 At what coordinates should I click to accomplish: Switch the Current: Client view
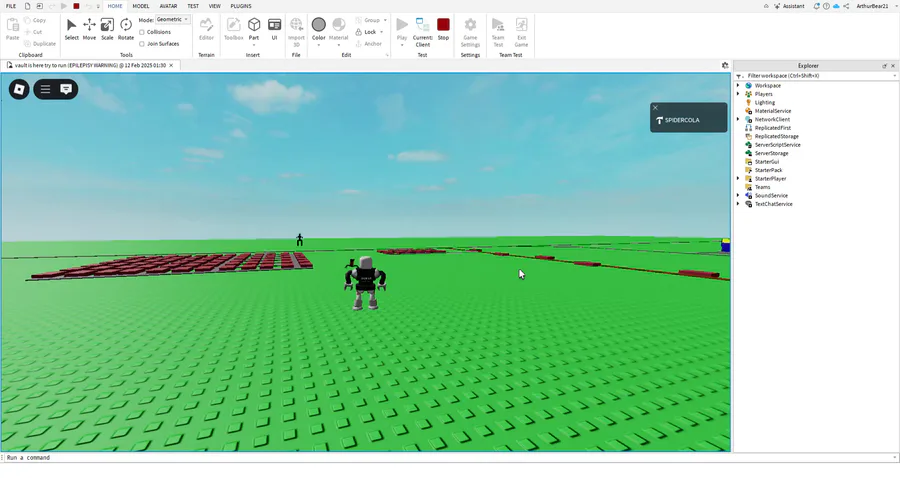tap(422, 32)
